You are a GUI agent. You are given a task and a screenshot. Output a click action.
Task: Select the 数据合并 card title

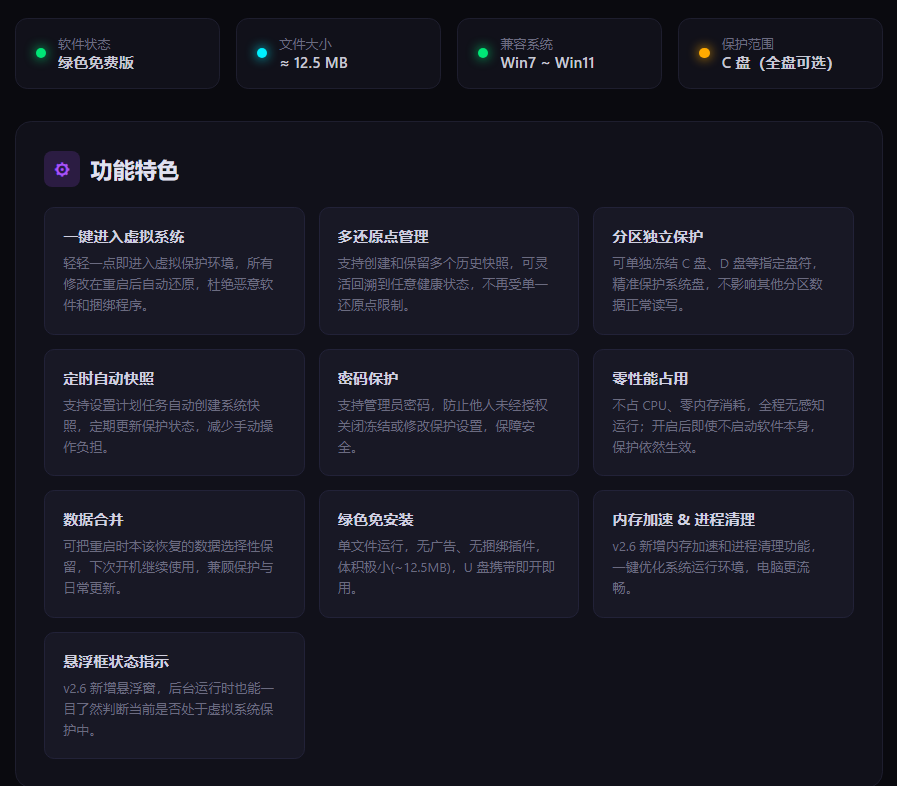[93, 519]
